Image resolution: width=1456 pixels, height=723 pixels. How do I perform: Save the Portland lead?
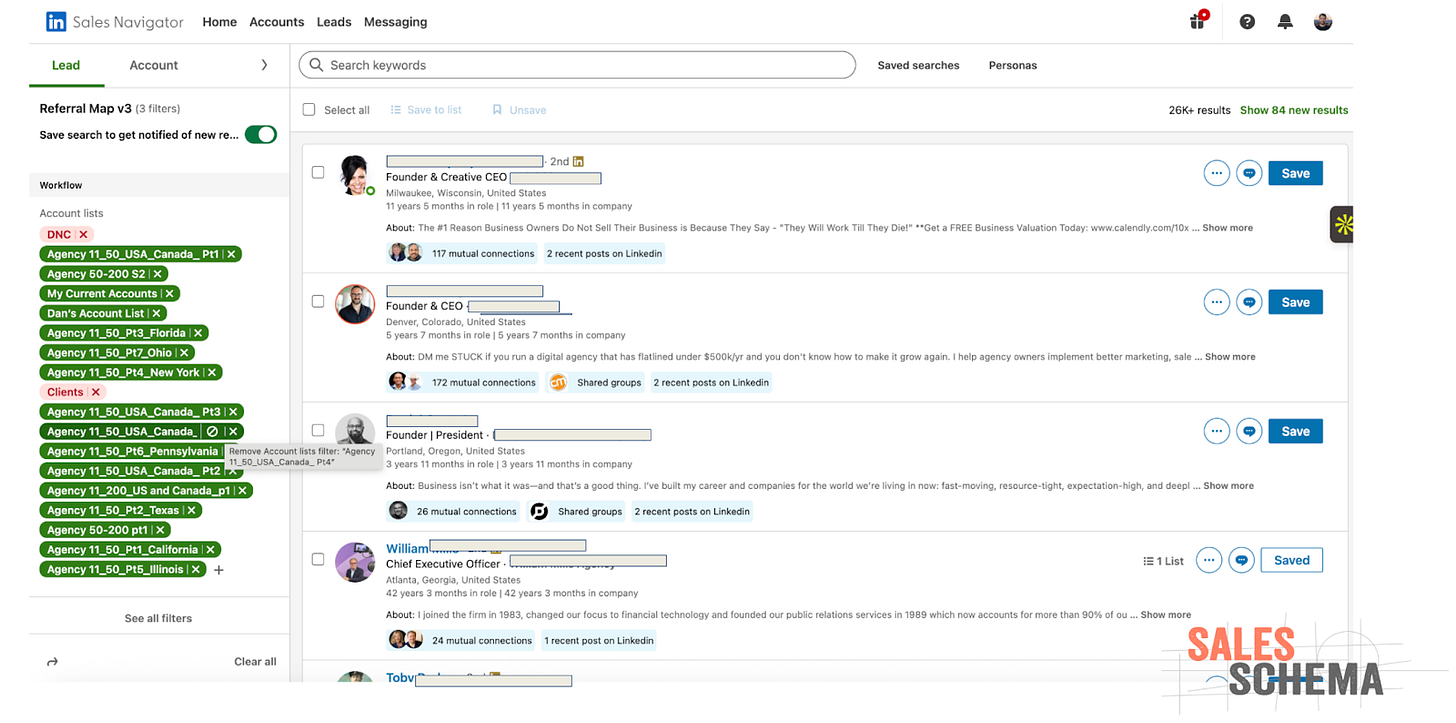click(1295, 431)
